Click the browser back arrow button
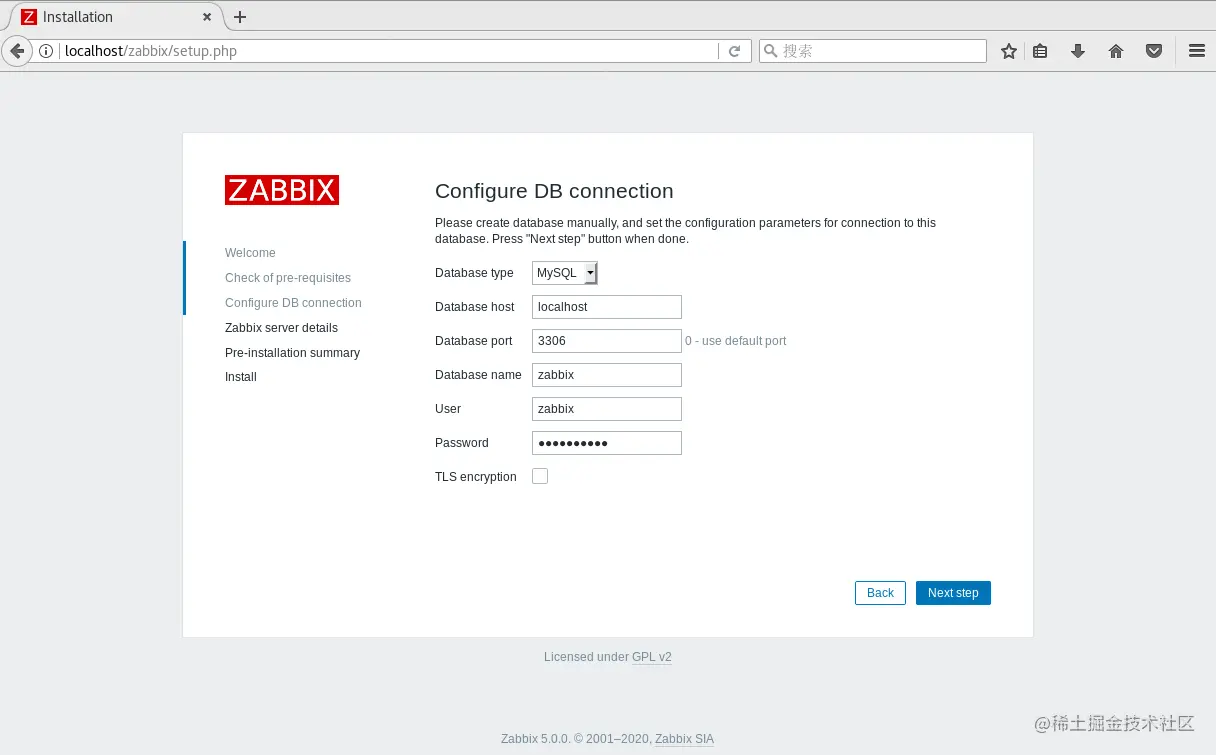Image resolution: width=1216 pixels, height=755 pixels. pos(17,51)
